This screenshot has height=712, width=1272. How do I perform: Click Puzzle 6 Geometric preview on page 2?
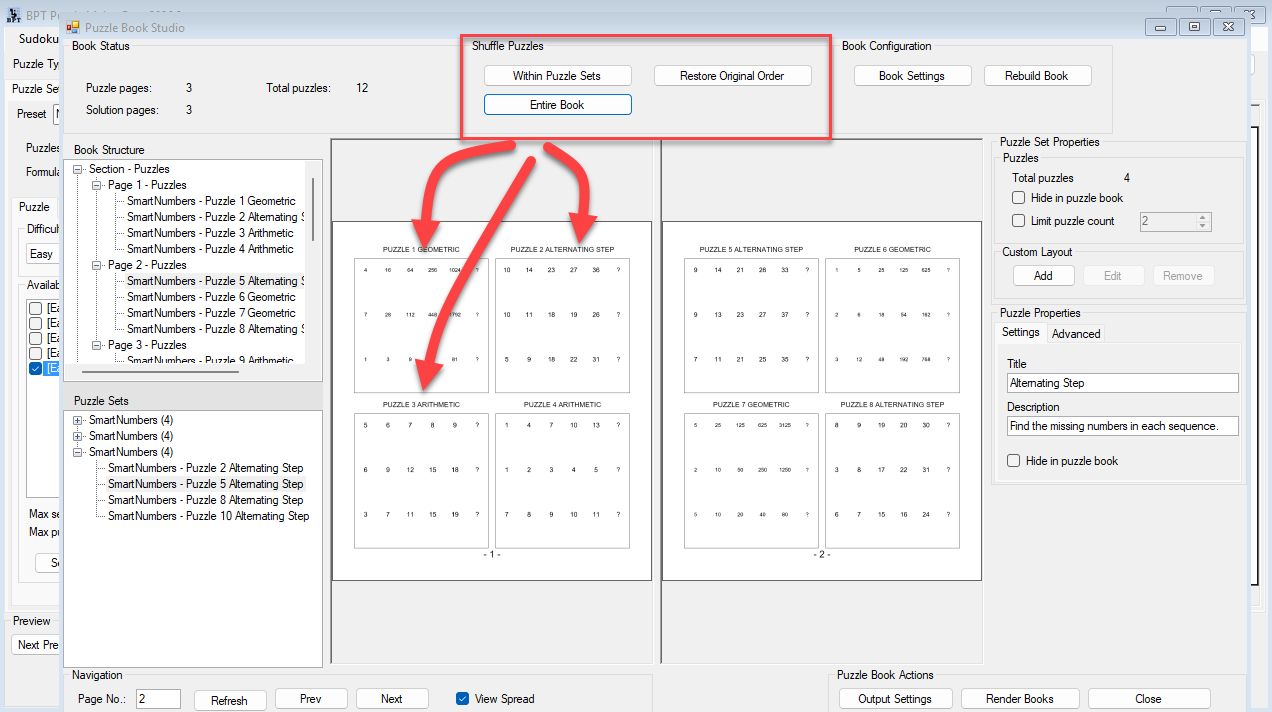[x=892, y=324]
